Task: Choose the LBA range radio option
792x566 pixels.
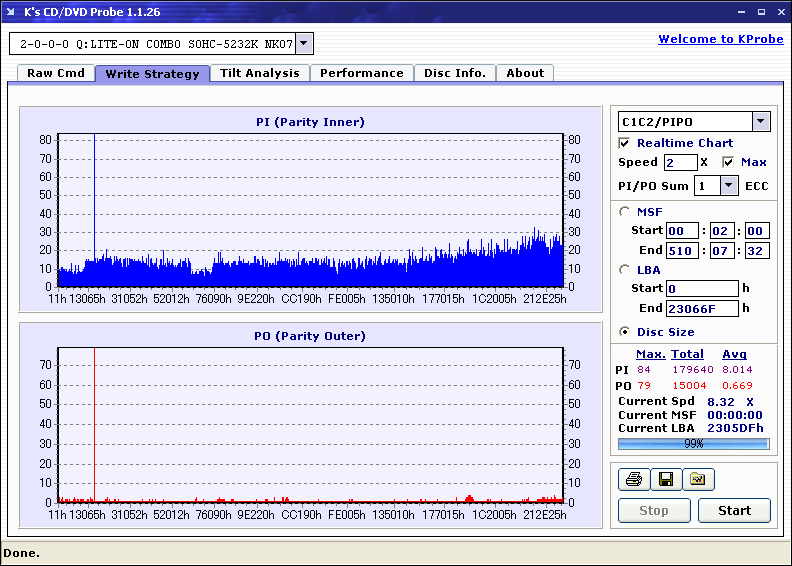Action: click(625, 270)
